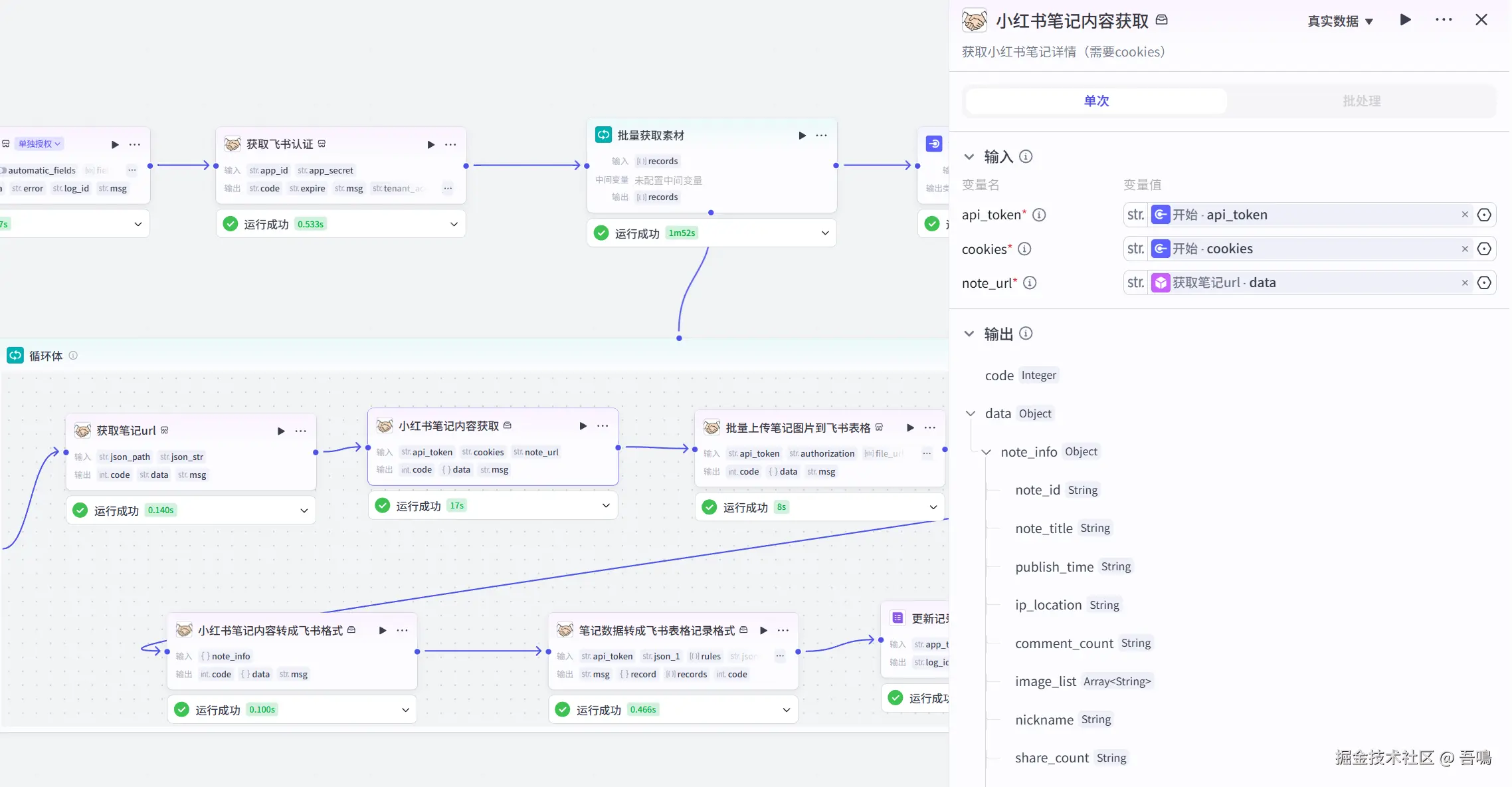Run the 获取飞书认证 node
This screenshot has width=1512, height=787.
tap(430, 144)
